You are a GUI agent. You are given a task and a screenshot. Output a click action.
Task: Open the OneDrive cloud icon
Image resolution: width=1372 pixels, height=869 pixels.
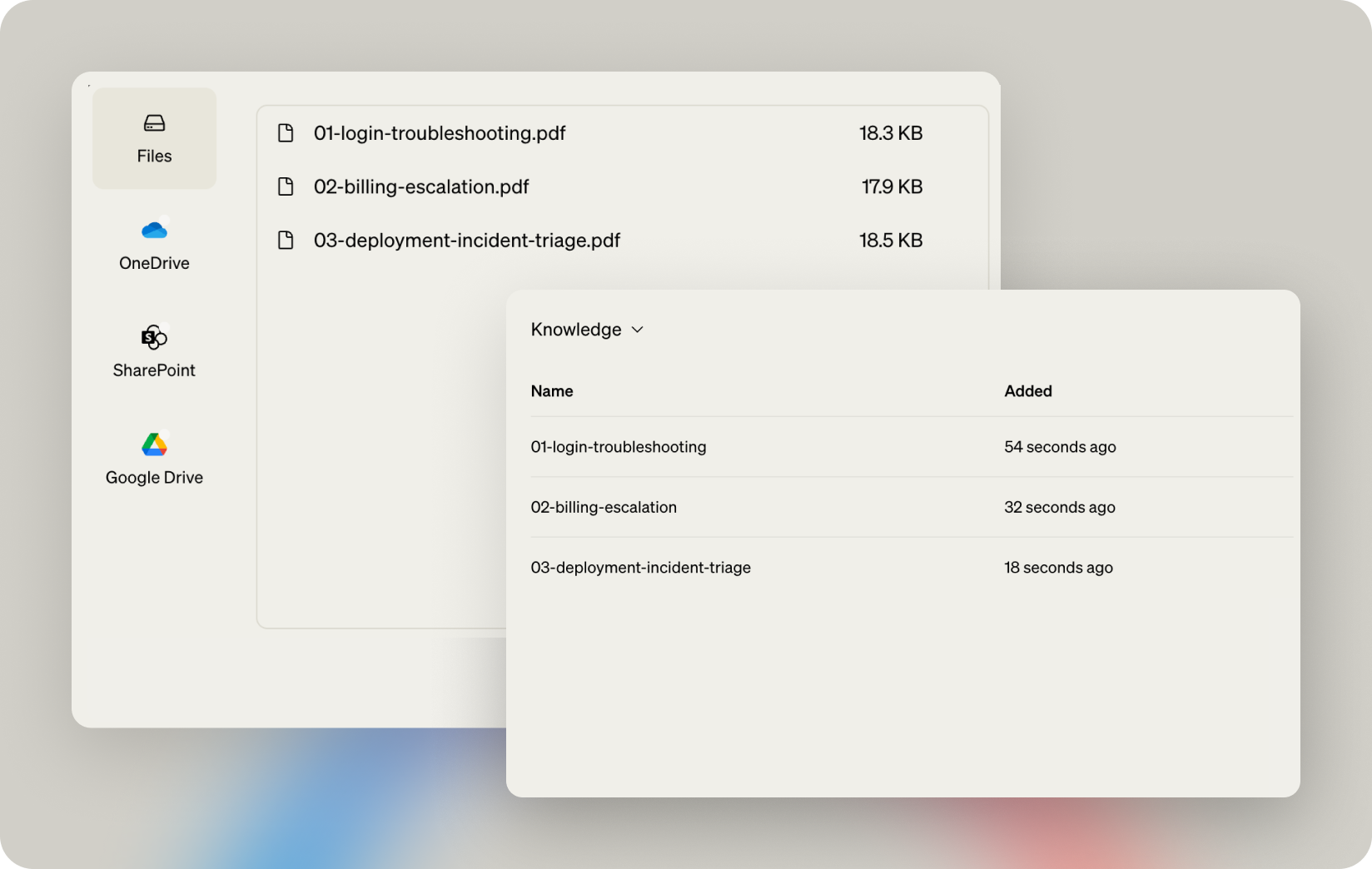point(154,229)
